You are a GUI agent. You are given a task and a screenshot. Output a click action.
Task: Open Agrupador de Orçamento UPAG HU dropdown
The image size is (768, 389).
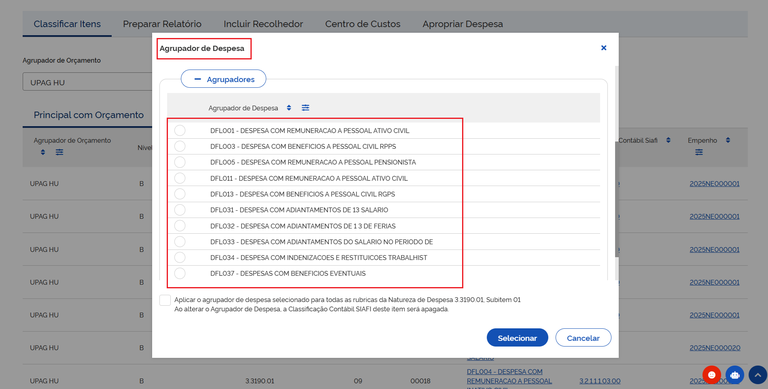pos(88,82)
